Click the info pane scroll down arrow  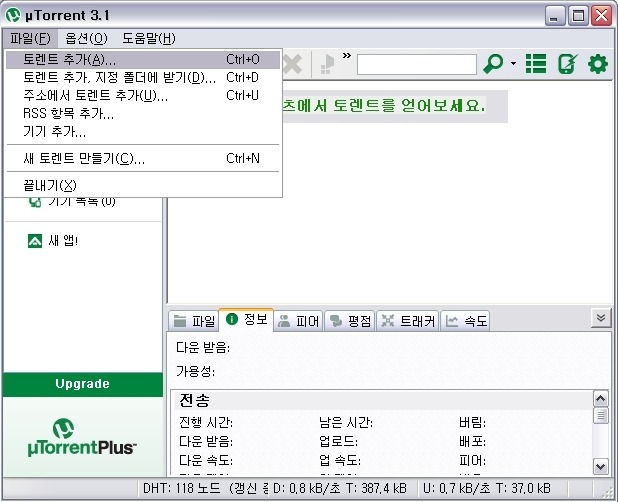click(x=601, y=467)
